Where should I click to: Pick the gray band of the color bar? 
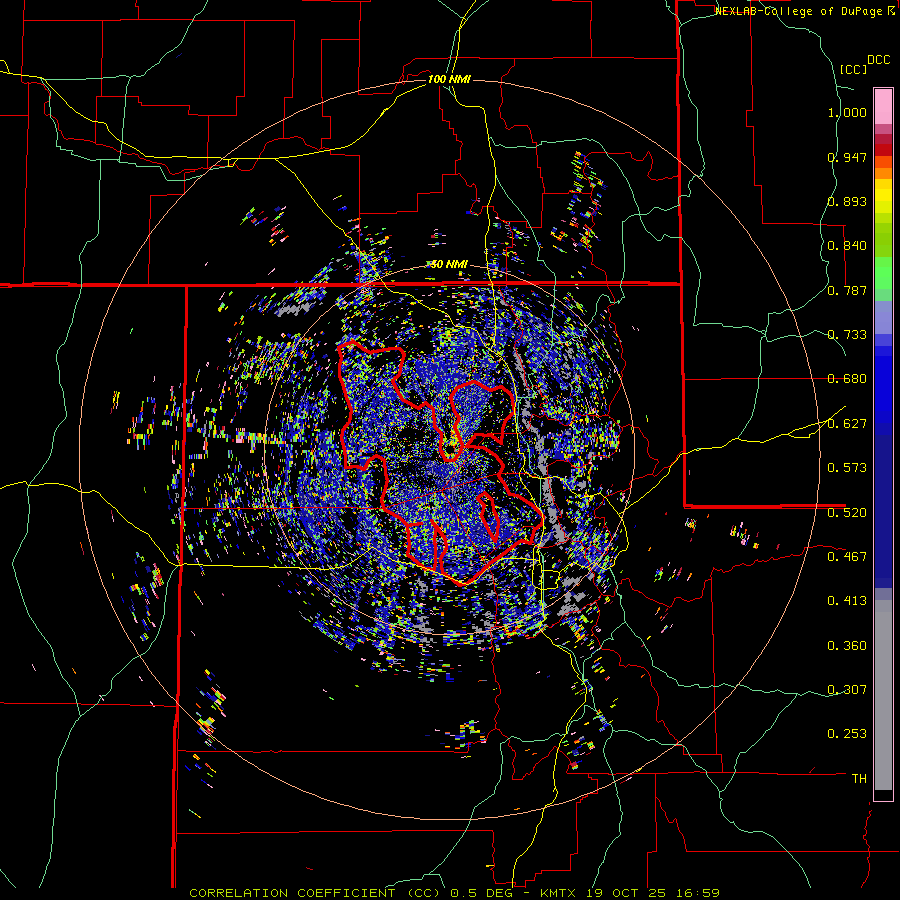(883, 695)
